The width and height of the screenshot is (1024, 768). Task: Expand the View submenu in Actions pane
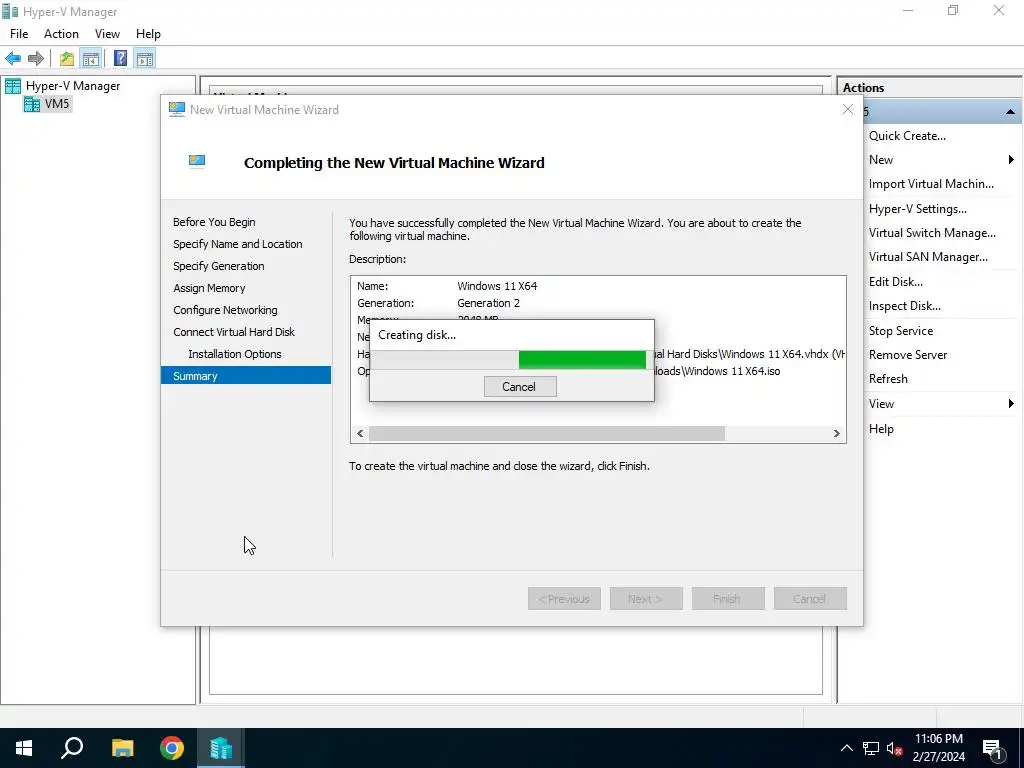pos(1010,404)
